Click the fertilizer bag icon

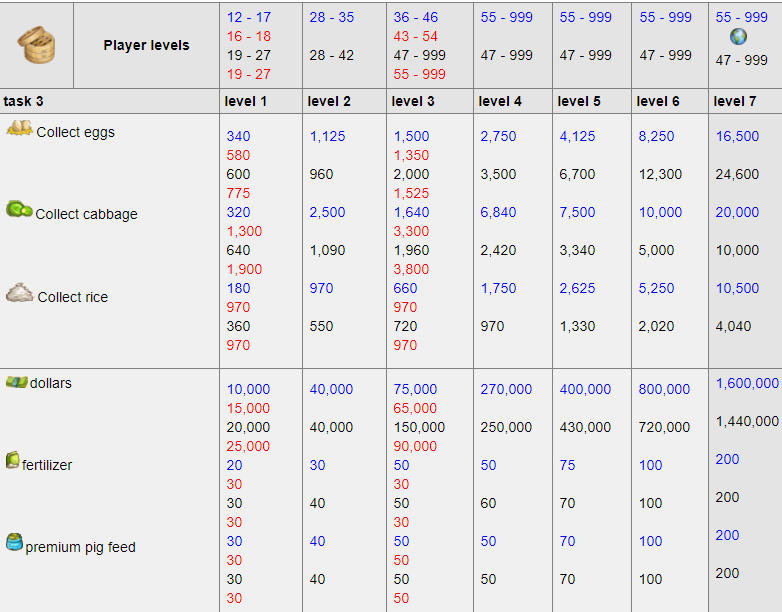click(x=12, y=460)
